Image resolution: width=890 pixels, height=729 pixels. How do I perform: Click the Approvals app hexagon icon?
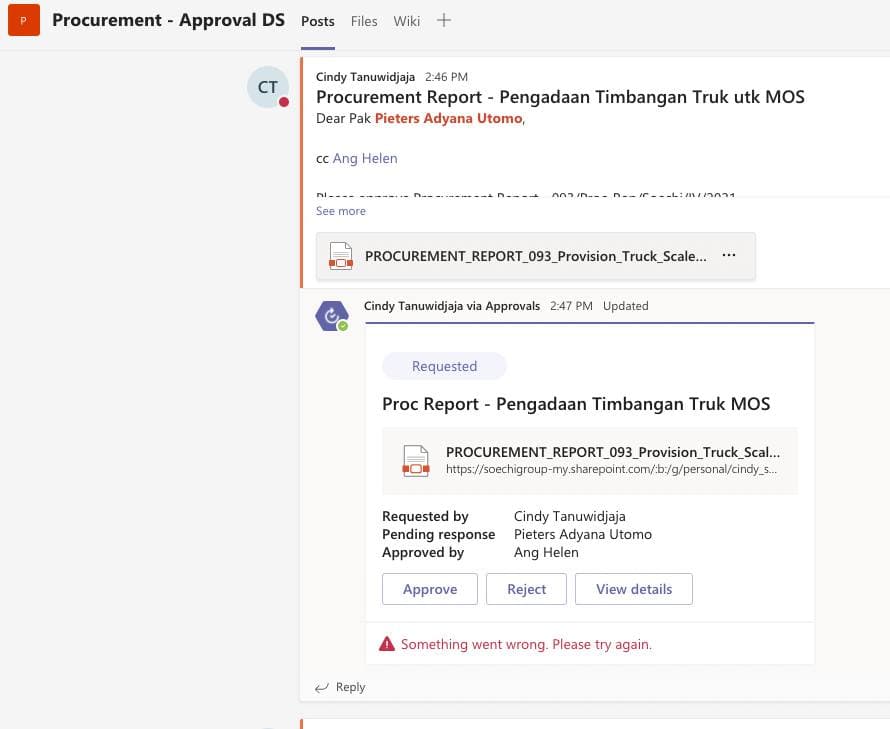[332, 316]
